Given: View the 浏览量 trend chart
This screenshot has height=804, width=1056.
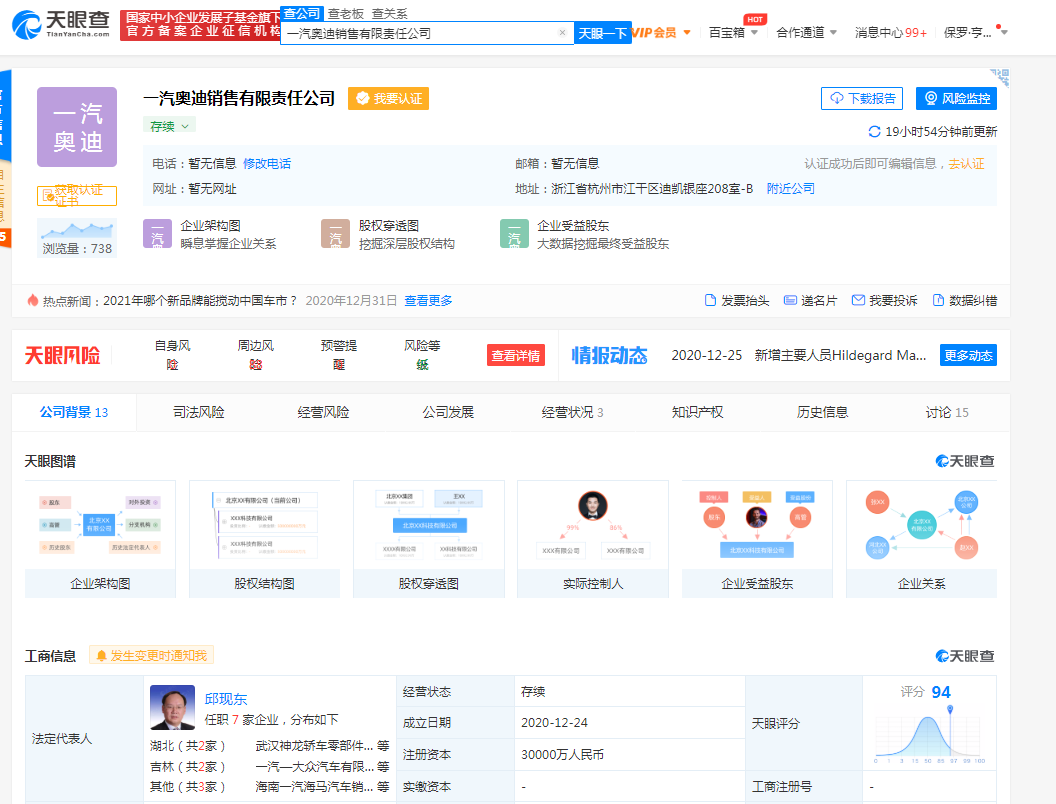Looking at the screenshot, I should pyautogui.click(x=77, y=230).
